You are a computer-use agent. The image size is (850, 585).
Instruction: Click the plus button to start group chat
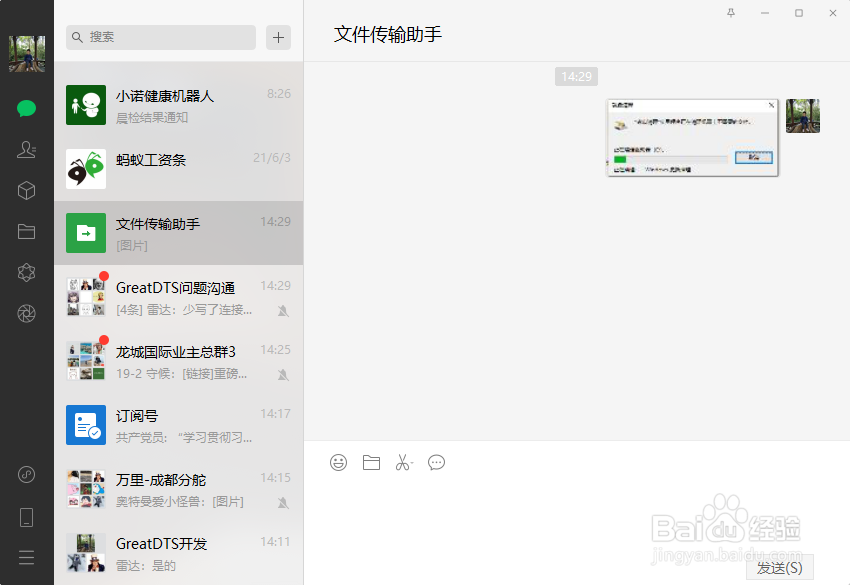click(x=278, y=37)
